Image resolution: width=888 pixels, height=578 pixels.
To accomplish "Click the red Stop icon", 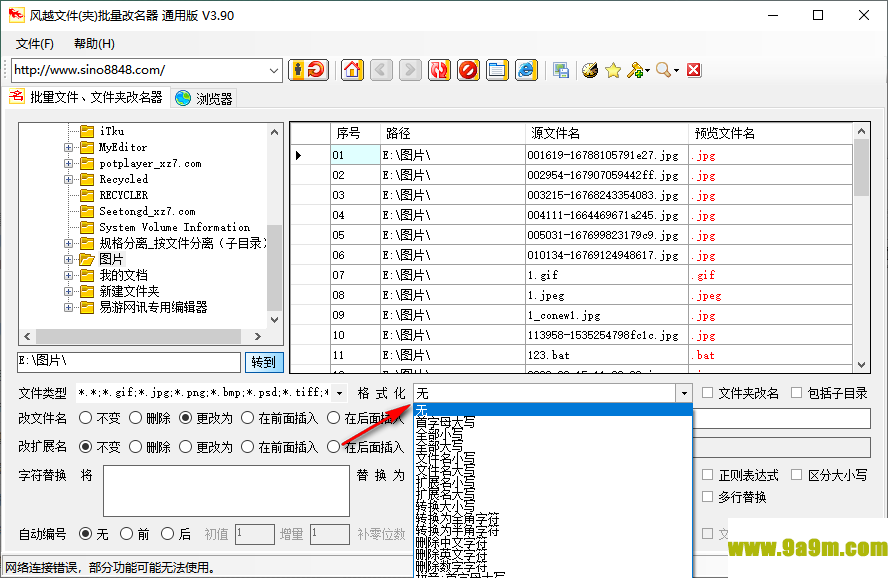I will [x=468, y=70].
